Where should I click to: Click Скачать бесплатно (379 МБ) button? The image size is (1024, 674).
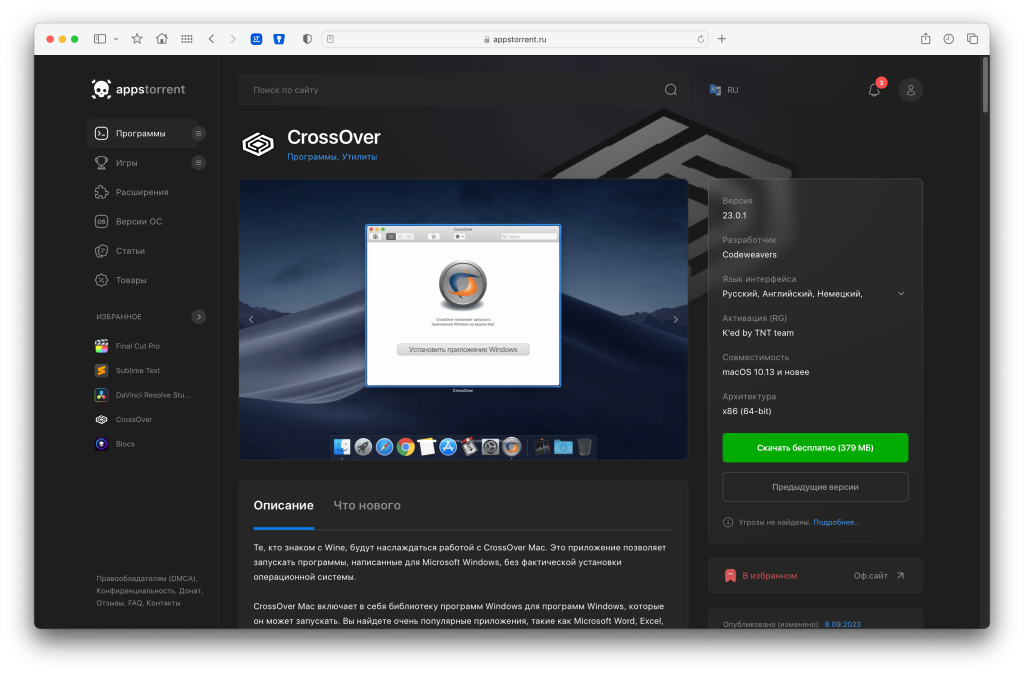pos(815,448)
